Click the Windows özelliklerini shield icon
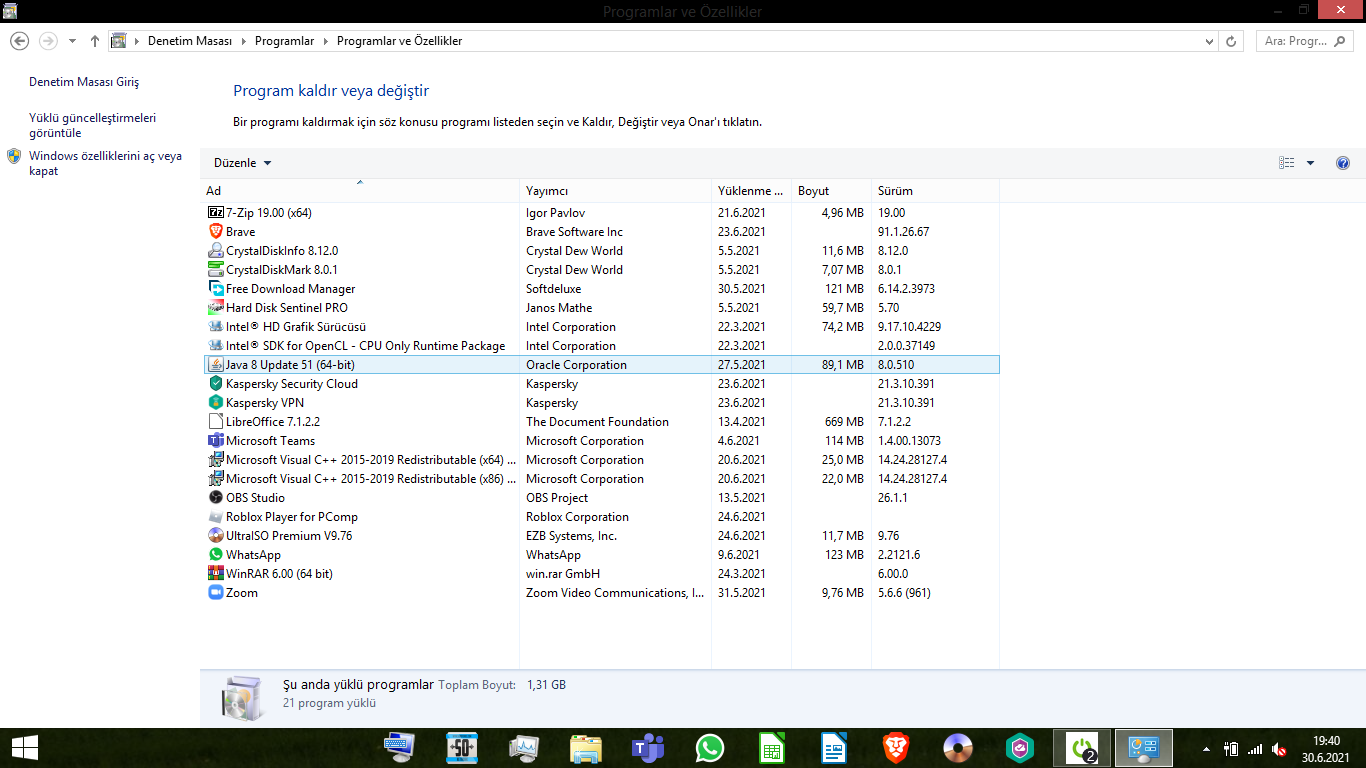Viewport: 1366px width, 768px height. pyautogui.click(x=14, y=156)
